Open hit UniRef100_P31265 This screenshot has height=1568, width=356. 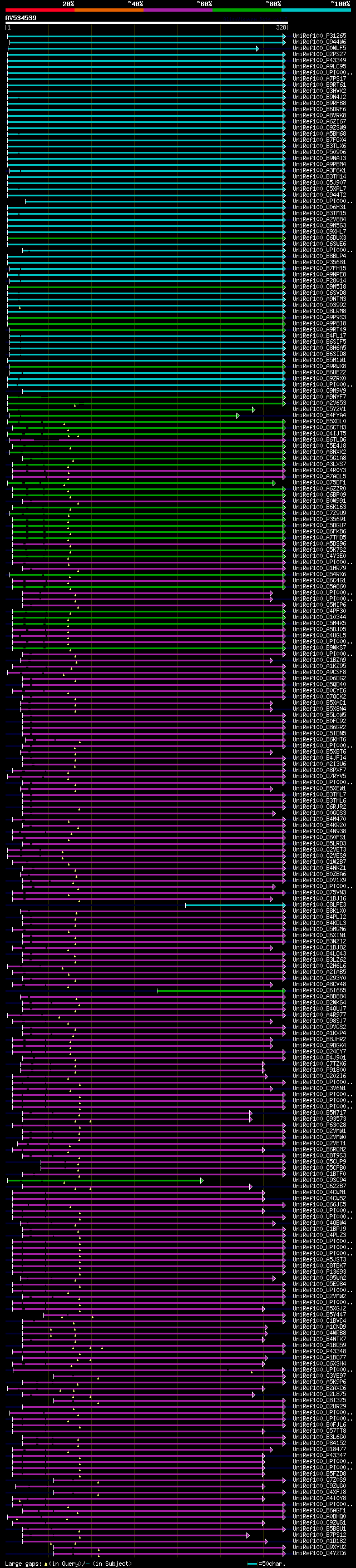[319, 36]
